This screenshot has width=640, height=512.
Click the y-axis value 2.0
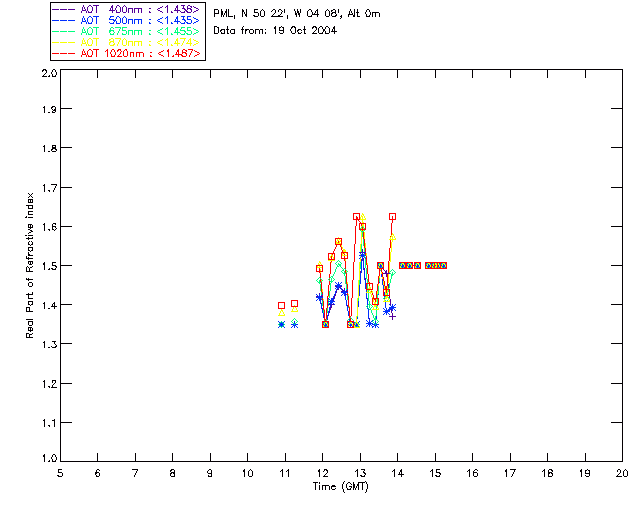(49, 73)
